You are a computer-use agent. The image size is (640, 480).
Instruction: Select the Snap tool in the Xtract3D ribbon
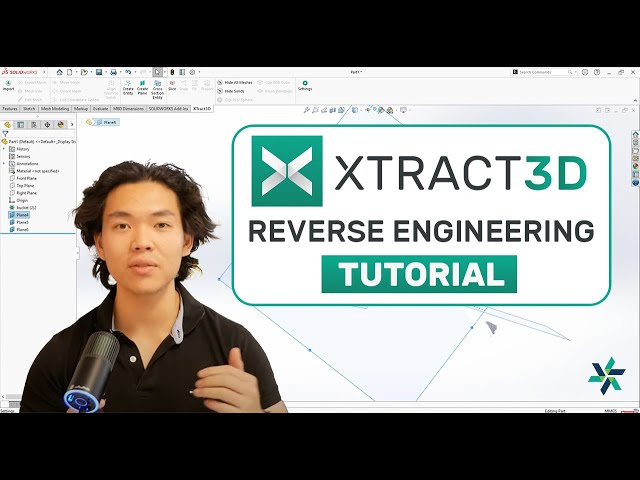184,86
